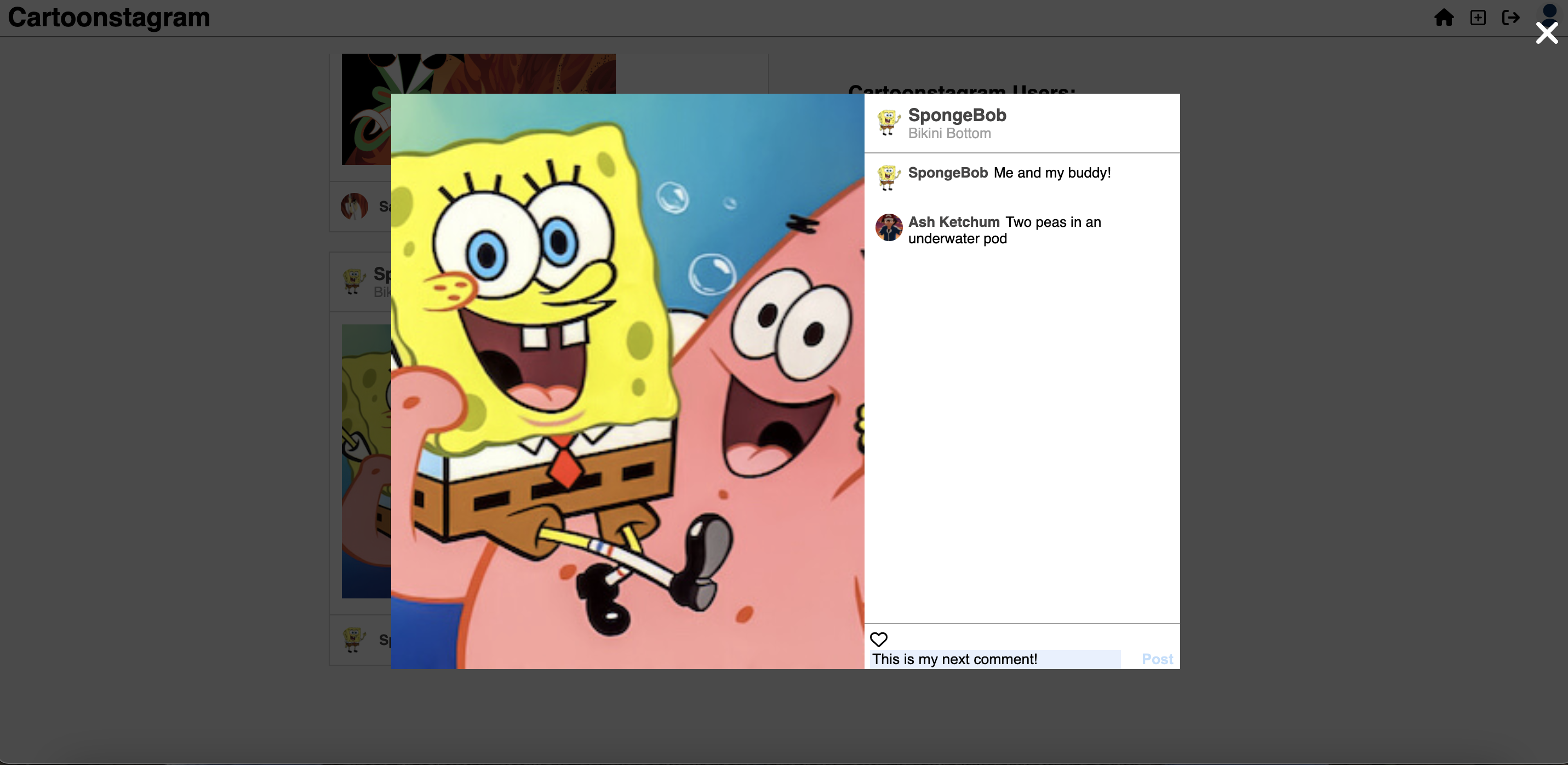
Task: Click the comment reading Me and my buddy
Action: pos(1052,173)
